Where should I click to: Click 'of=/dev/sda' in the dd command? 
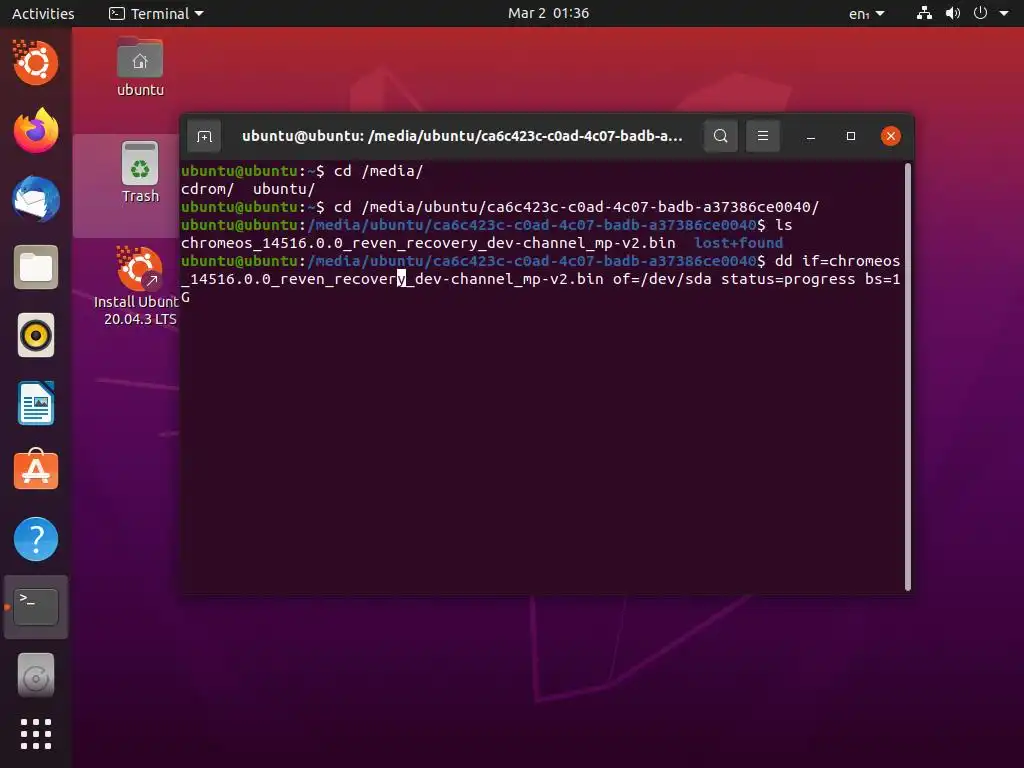click(662, 279)
